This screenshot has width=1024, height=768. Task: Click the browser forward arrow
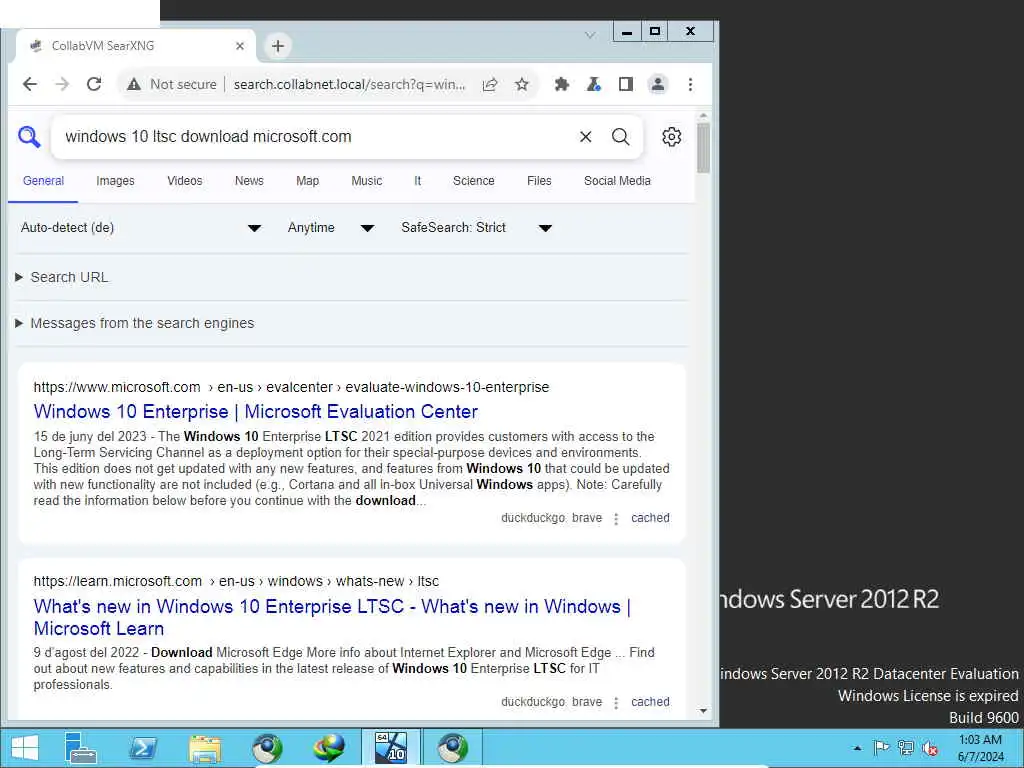coord(62,84)
